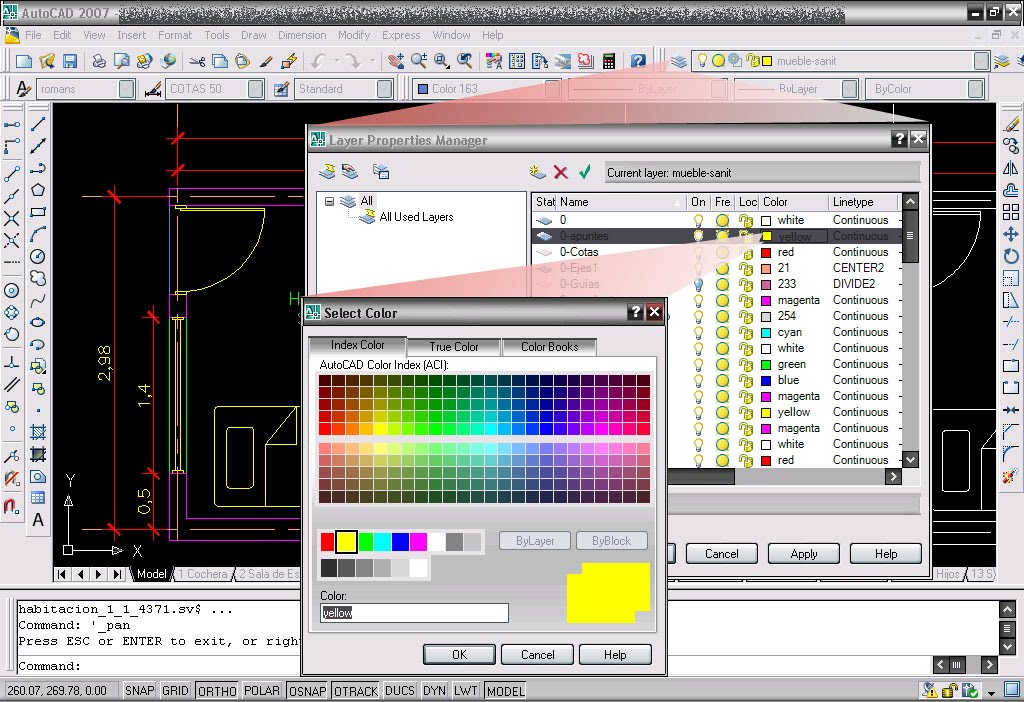The image size is (1024, 702).
Task: Open Help using the question mark toolbar icon
Action: click(637, 61)
